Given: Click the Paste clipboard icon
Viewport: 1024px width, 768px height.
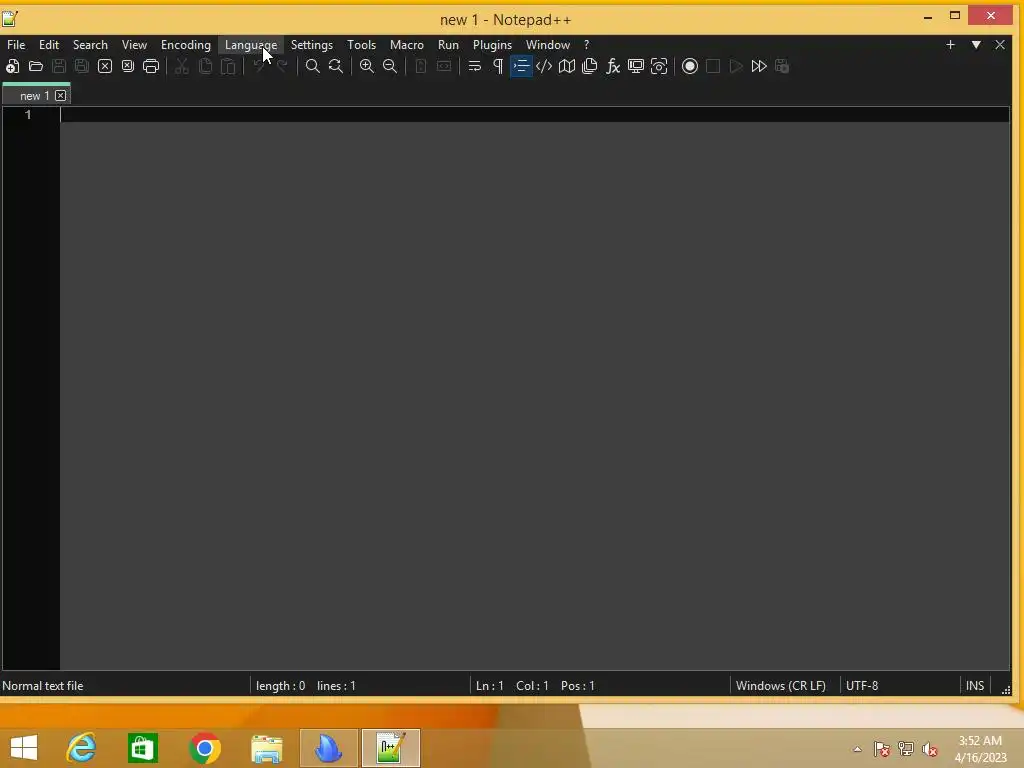Looking at the screenshot, I should pyautogui.click(x=228, y=66).
